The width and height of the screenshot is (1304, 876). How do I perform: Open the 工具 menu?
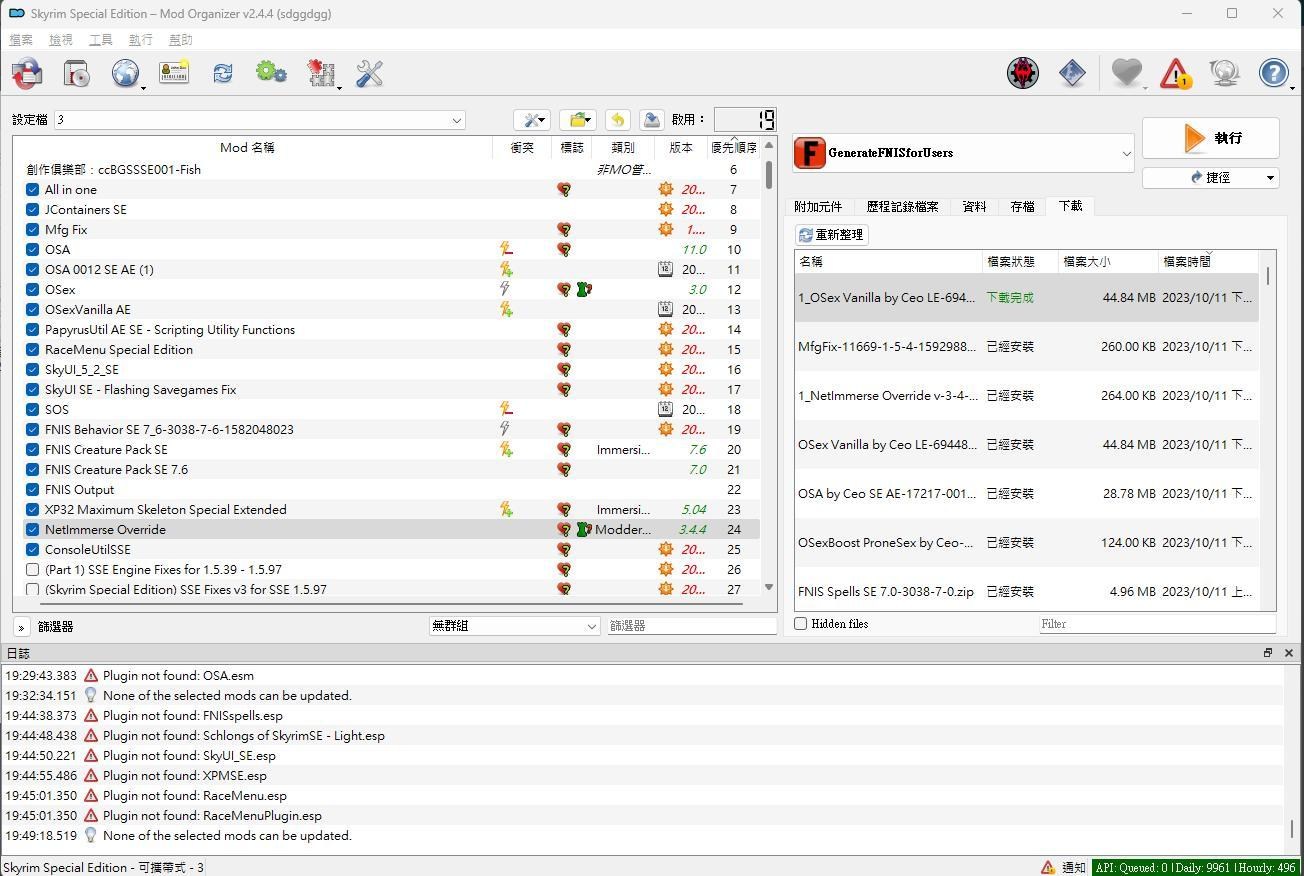pos(101,40)
